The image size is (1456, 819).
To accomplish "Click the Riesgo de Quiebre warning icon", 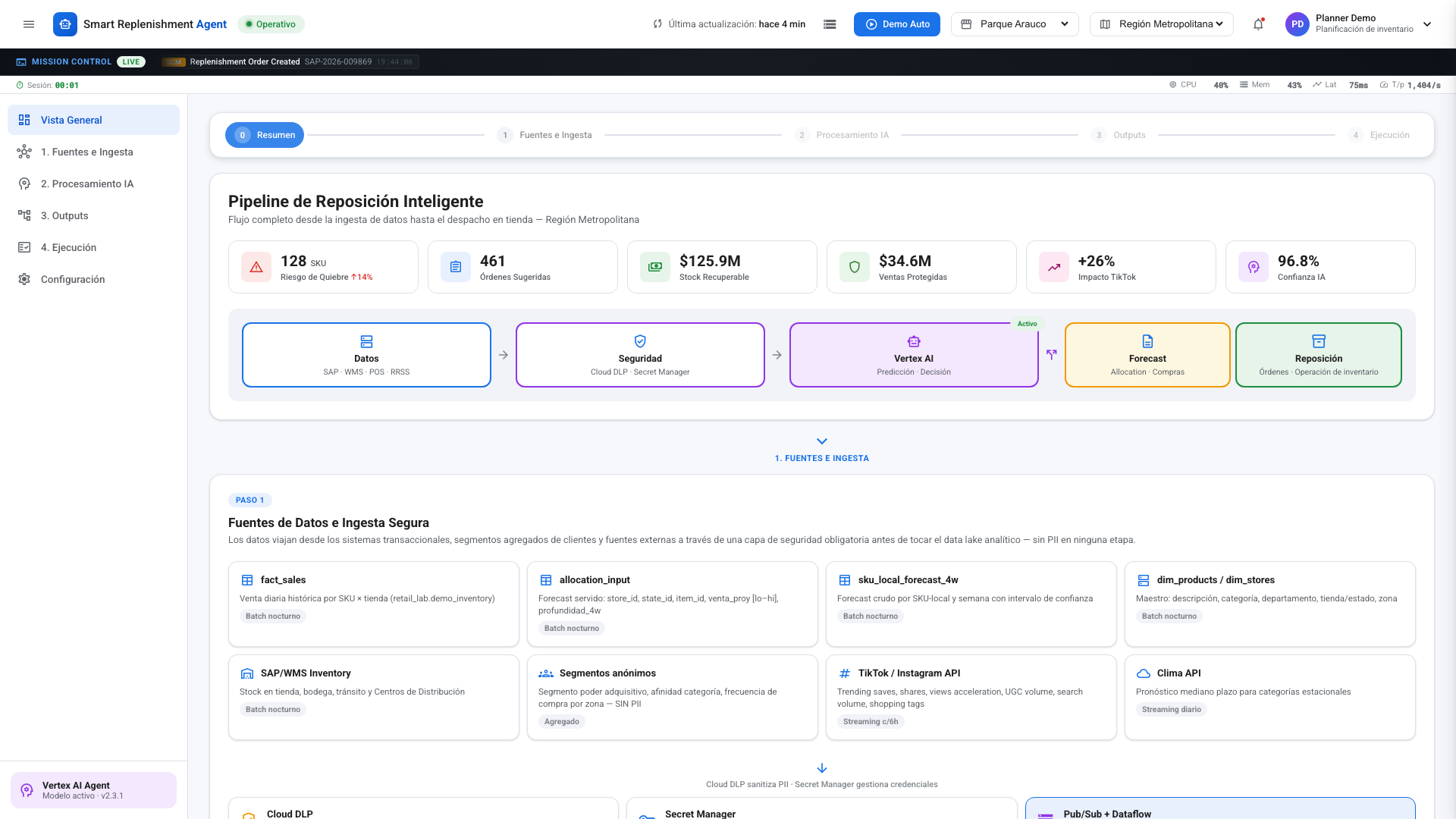I will [256, 267].
